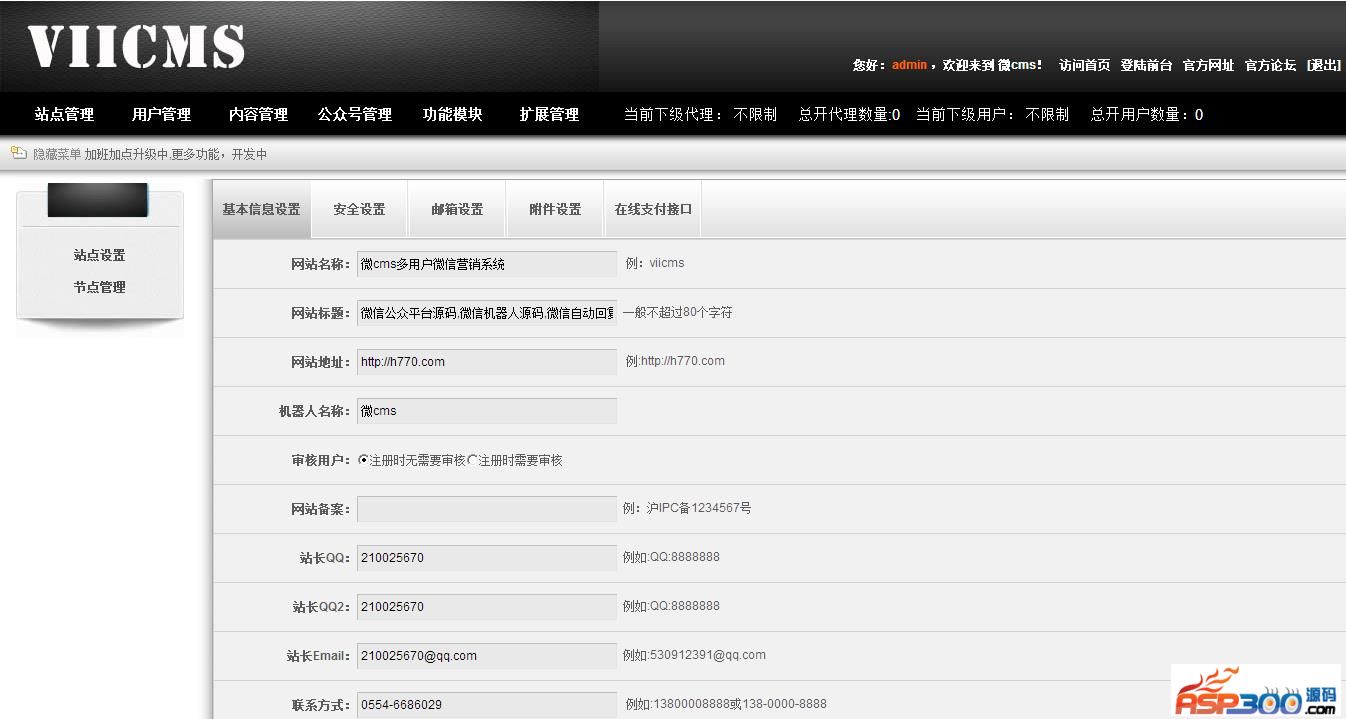The width and height of the screenshot is (1346, 719).
Task: Click admin username link
Action: 909,65
